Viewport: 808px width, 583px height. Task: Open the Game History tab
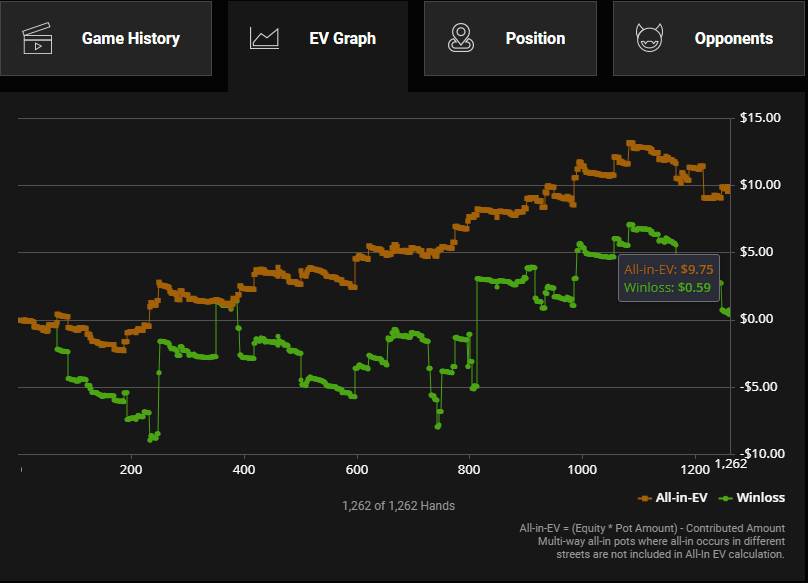point(106,38)
